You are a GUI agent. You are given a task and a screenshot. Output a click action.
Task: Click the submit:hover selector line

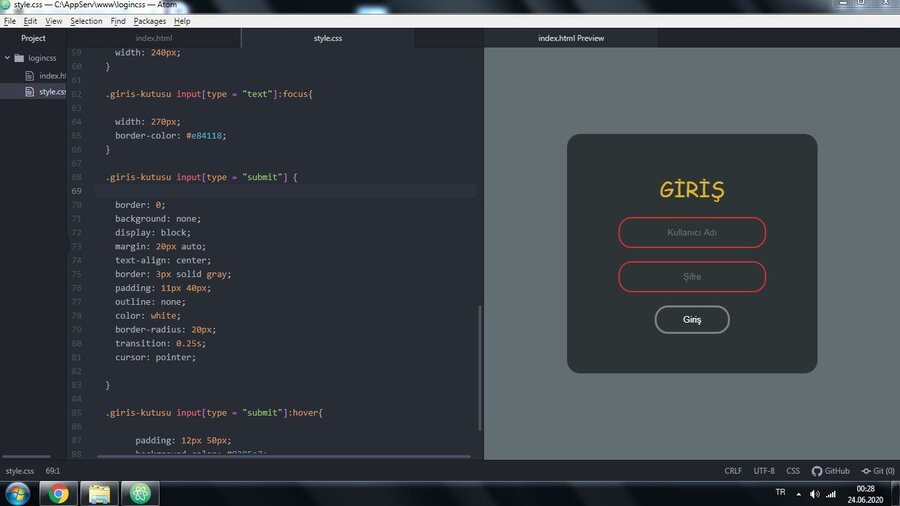click(214, 413)
